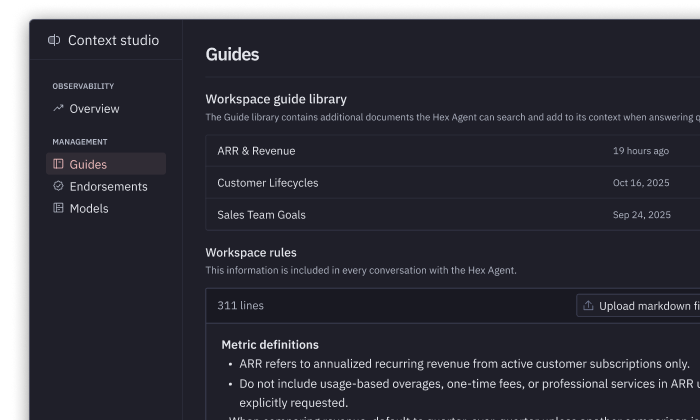Viewport: 700px width, 420px height.
Task: Open the Sales Team Goals guide
Action: tap(261, 215)
